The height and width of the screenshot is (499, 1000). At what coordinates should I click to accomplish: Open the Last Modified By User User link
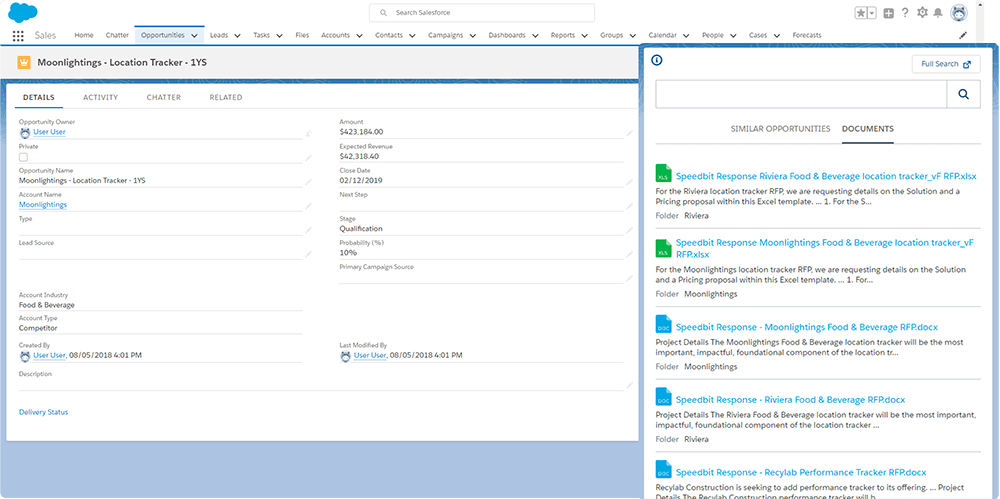pyautogui.click(x=371, y=355)
